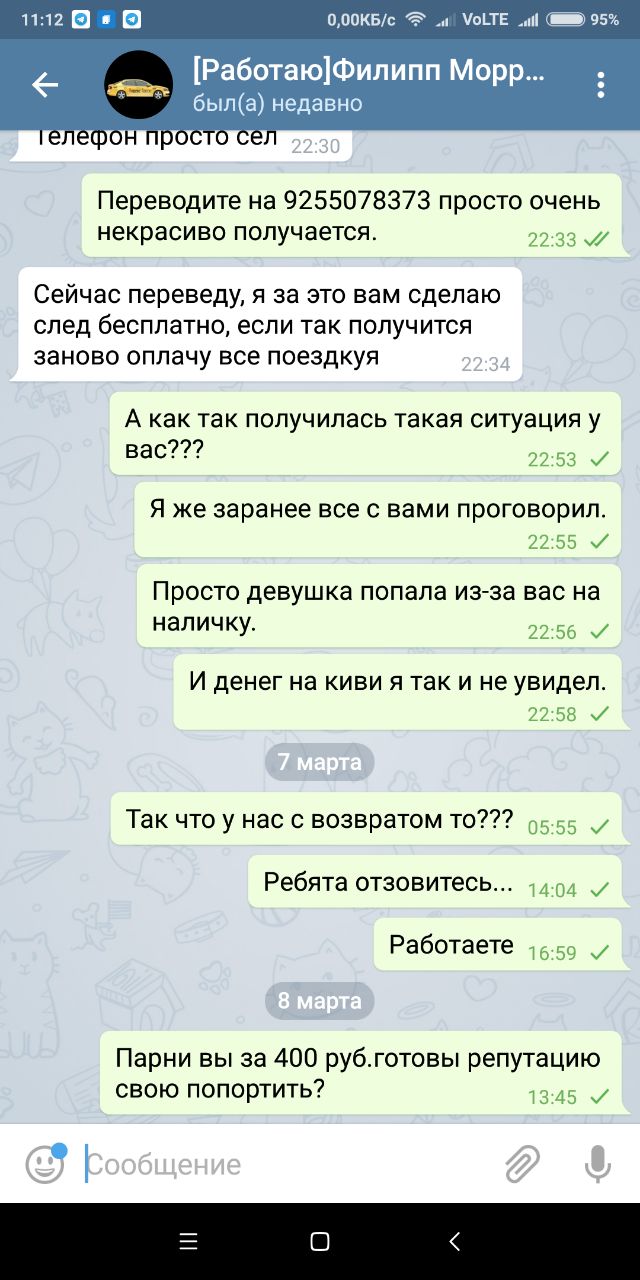Image resolution: width=640 pixels, height=1280 pixels.
Task: Select the short message Работаете
Action: (498, 945)
